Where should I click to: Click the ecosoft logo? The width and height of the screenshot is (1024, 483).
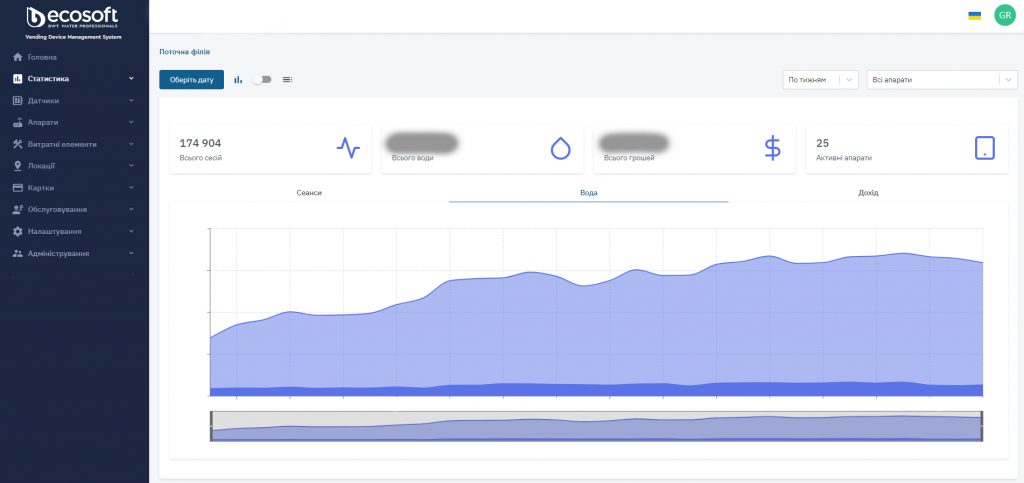coord(72,18)
